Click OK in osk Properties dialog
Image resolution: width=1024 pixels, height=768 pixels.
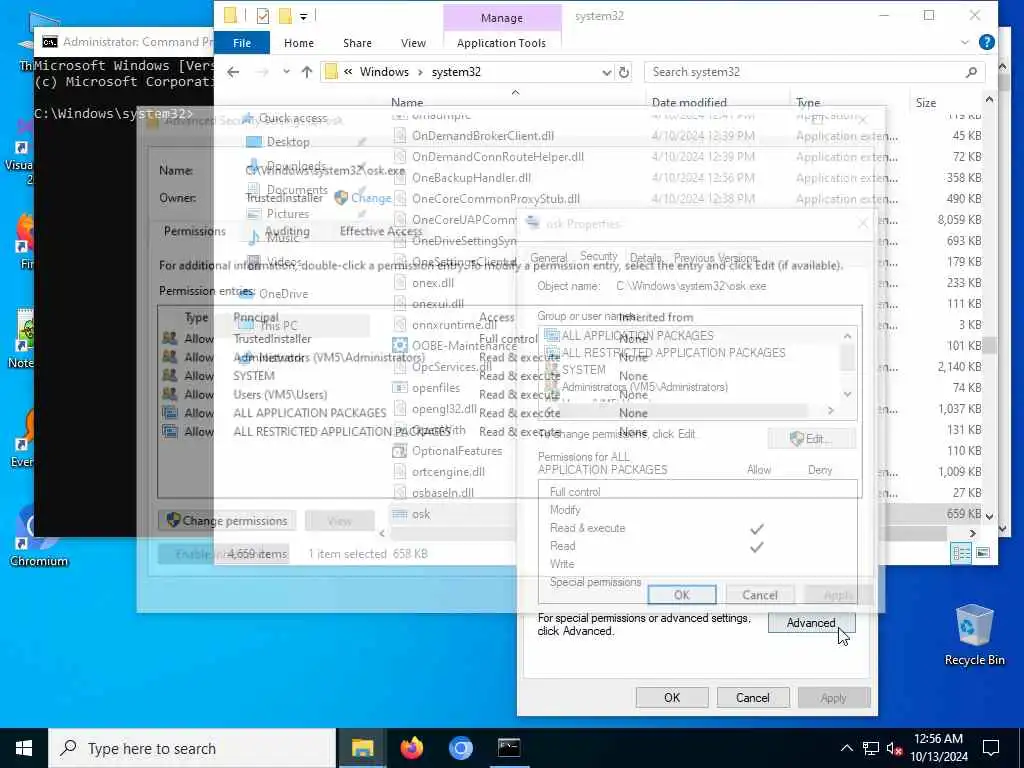pyautogui.click(x=672, y=697)
